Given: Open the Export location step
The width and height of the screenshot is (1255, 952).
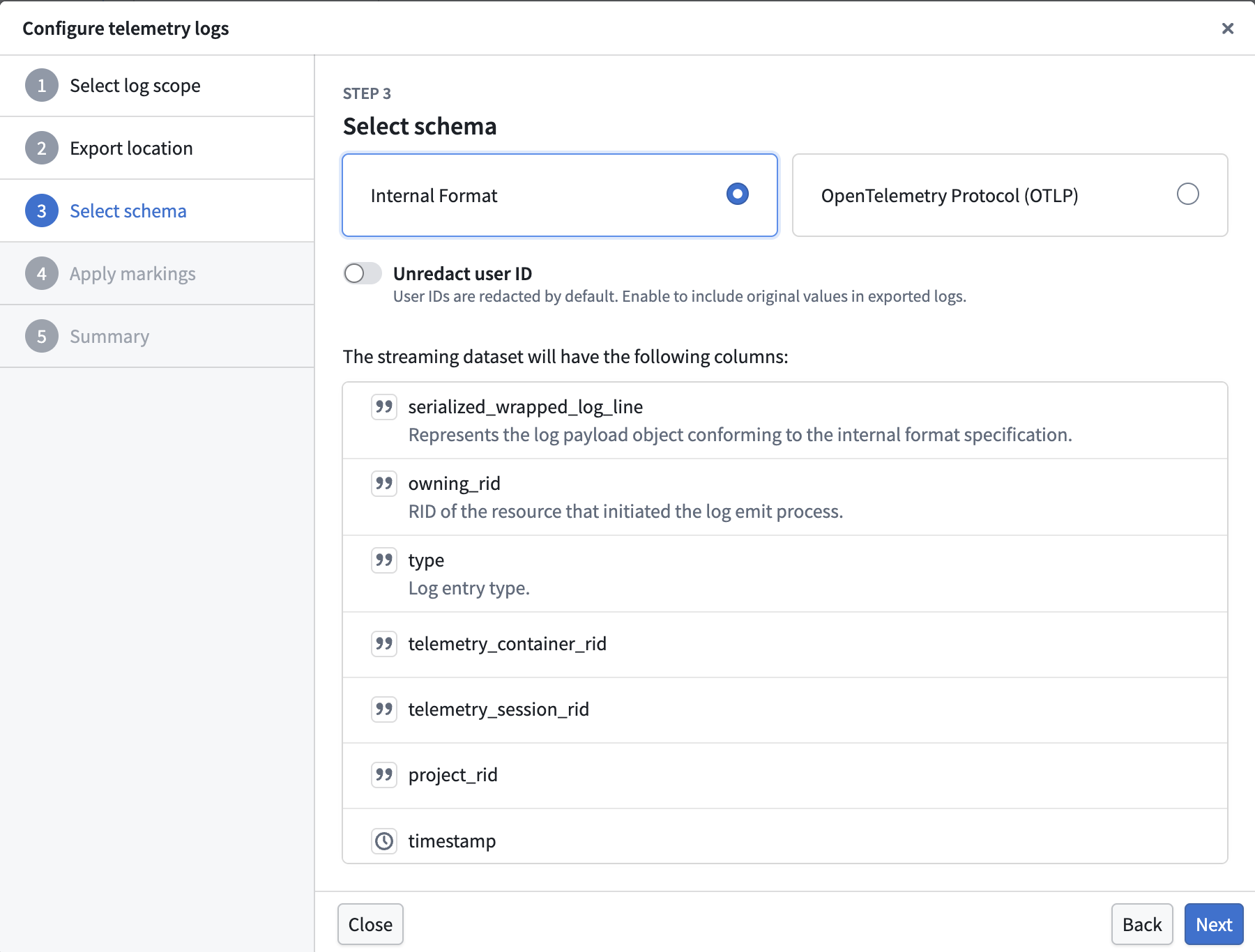Looking at the screenshot, I should click(x=157, y=148).
